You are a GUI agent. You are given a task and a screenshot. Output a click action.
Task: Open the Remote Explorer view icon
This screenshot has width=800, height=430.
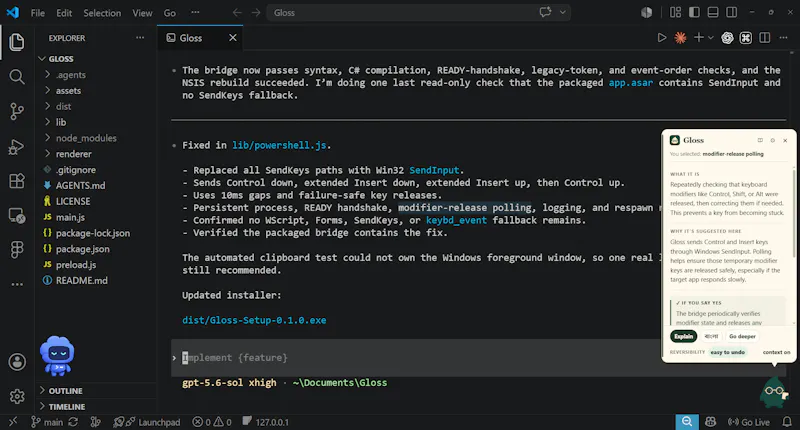point(16,216)
